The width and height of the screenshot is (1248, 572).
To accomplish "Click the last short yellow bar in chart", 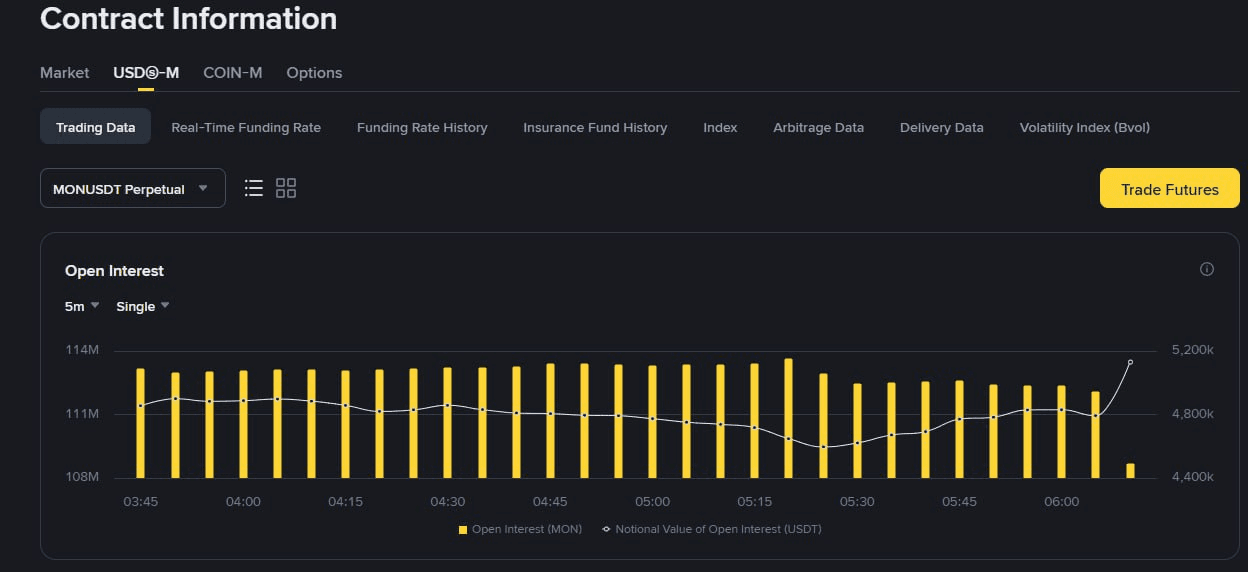I will point(1130,471).
